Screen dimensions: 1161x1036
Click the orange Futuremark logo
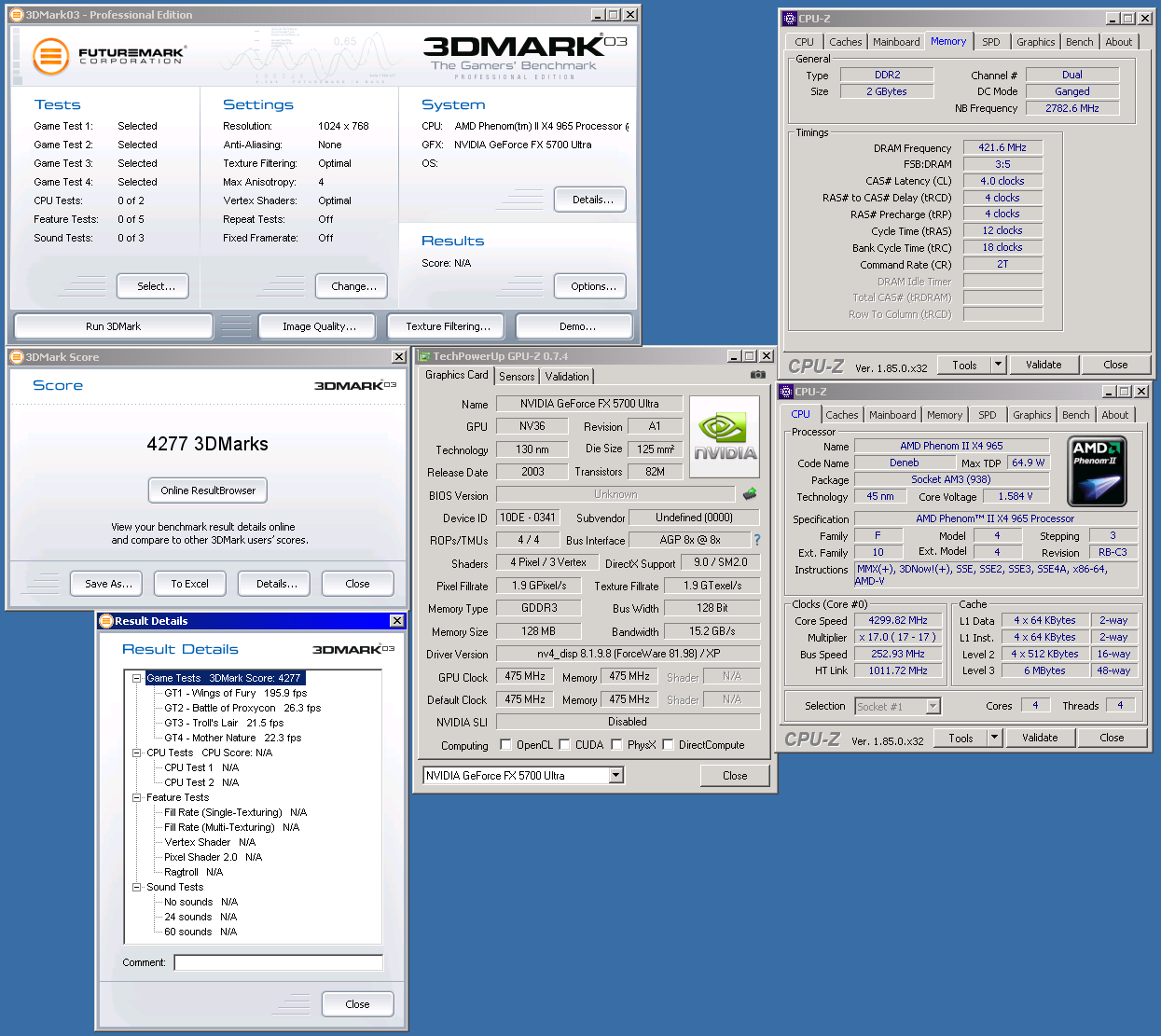point(51,56)
